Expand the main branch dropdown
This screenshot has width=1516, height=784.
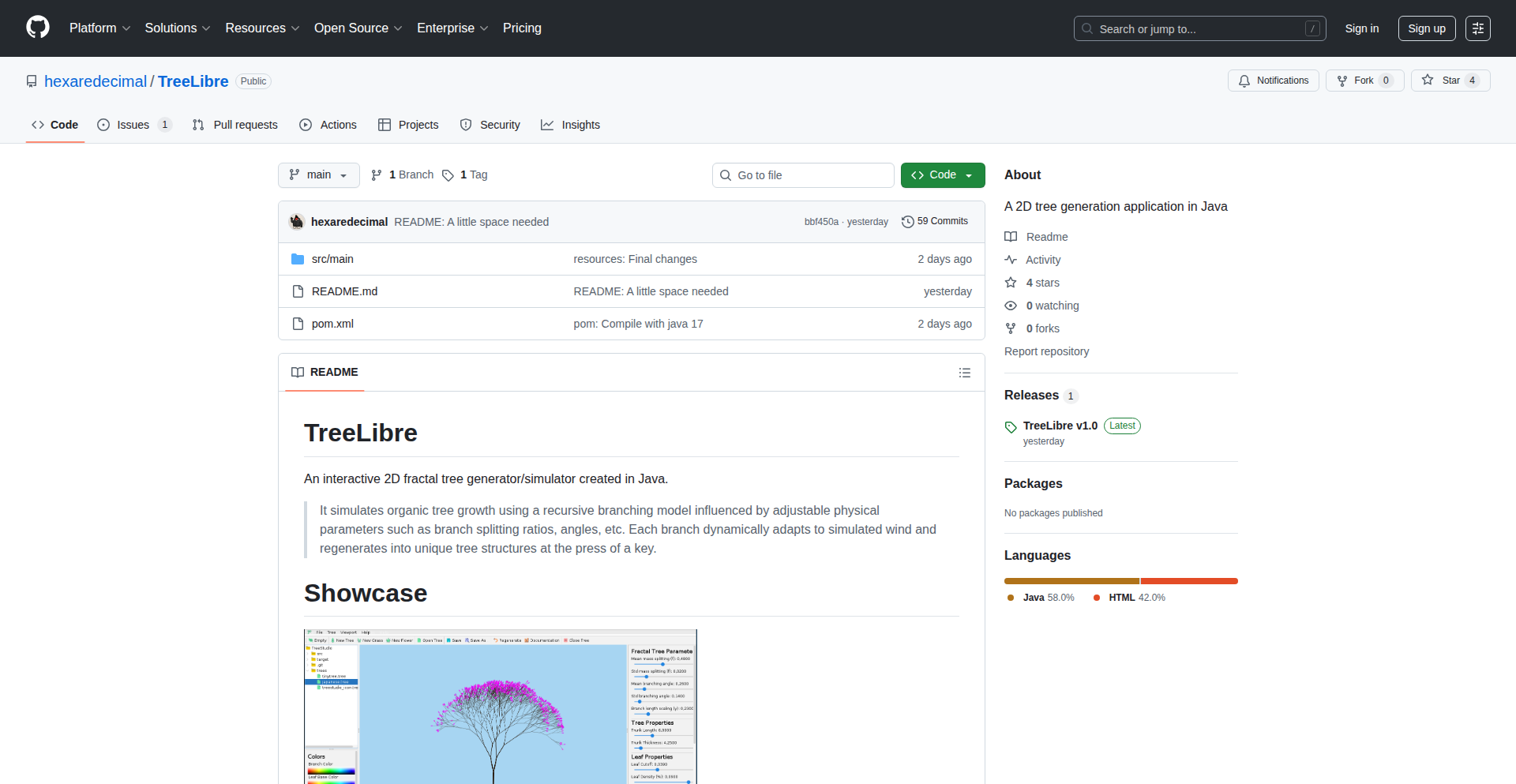click(x=318, y=175)
